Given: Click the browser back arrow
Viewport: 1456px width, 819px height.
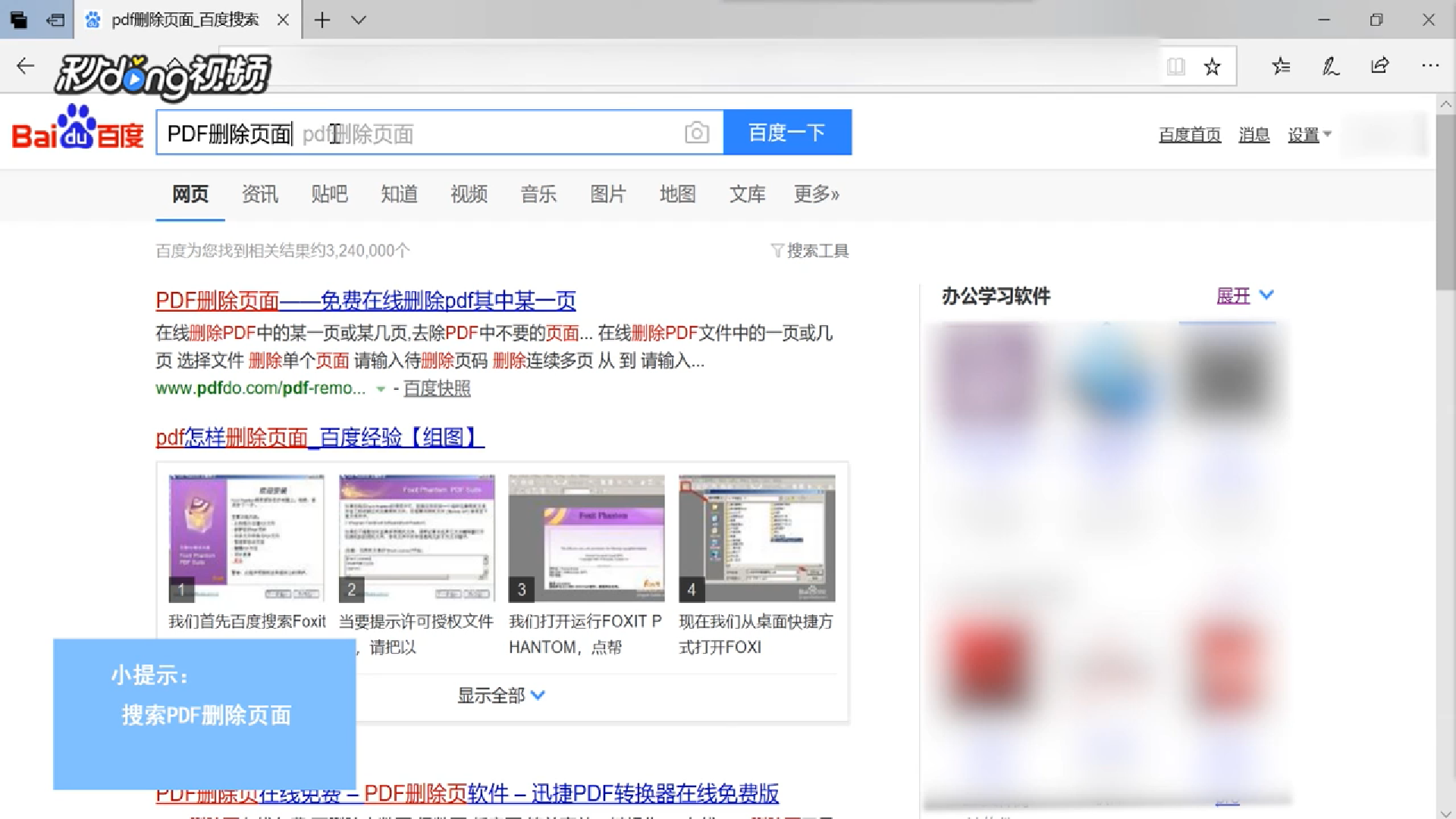Looking at the screenshot, I should [25, 66].
